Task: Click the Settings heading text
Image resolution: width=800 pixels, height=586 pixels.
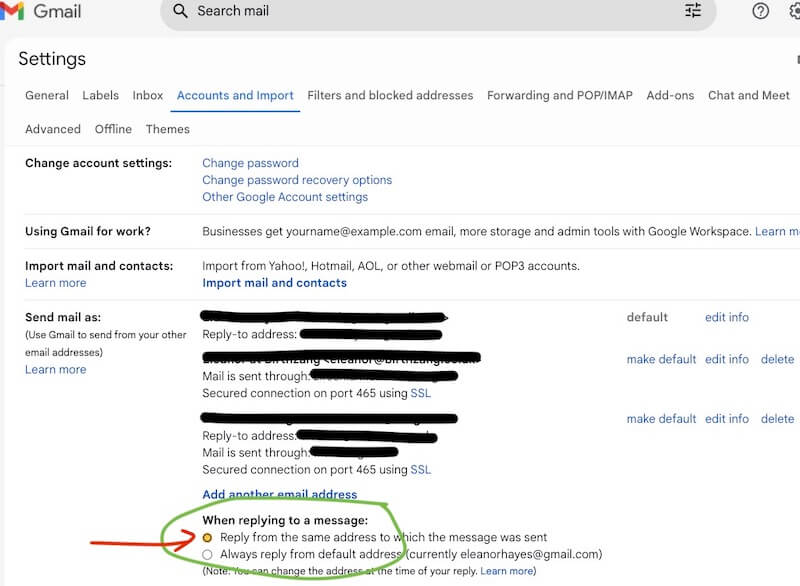Action: pyautogui.click(x=52, y=59)
